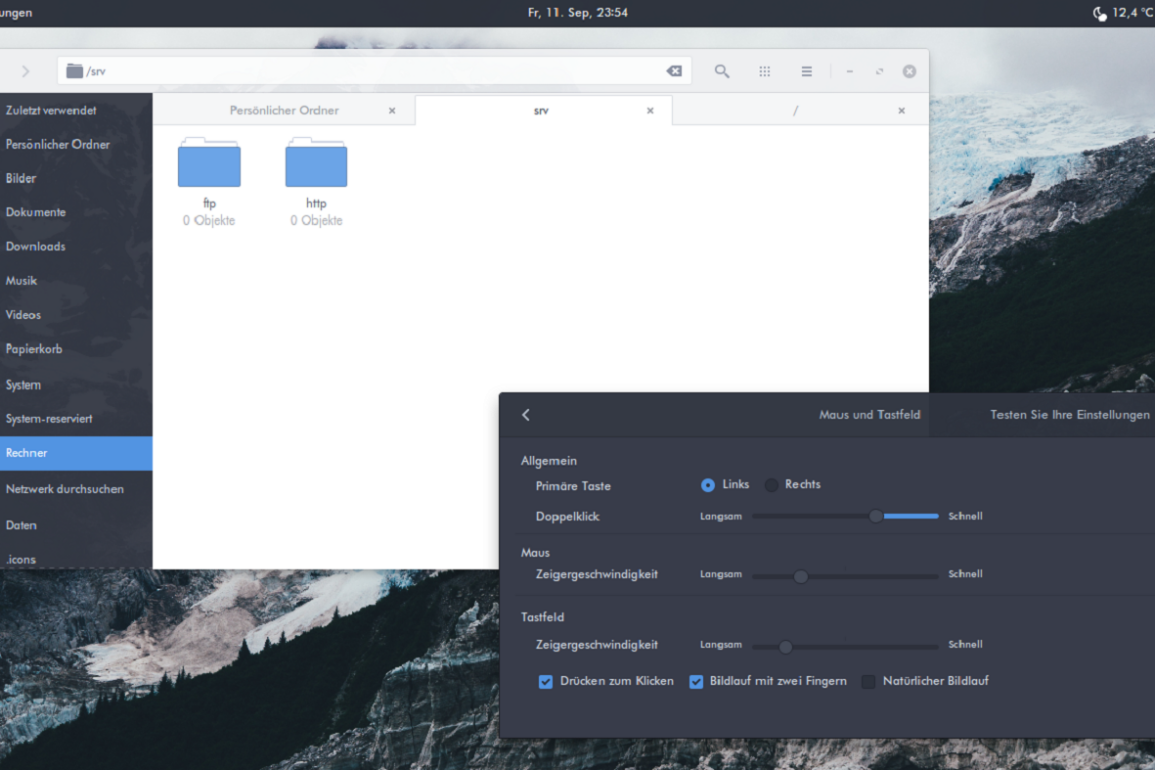Open the http folder

point(316,165)
